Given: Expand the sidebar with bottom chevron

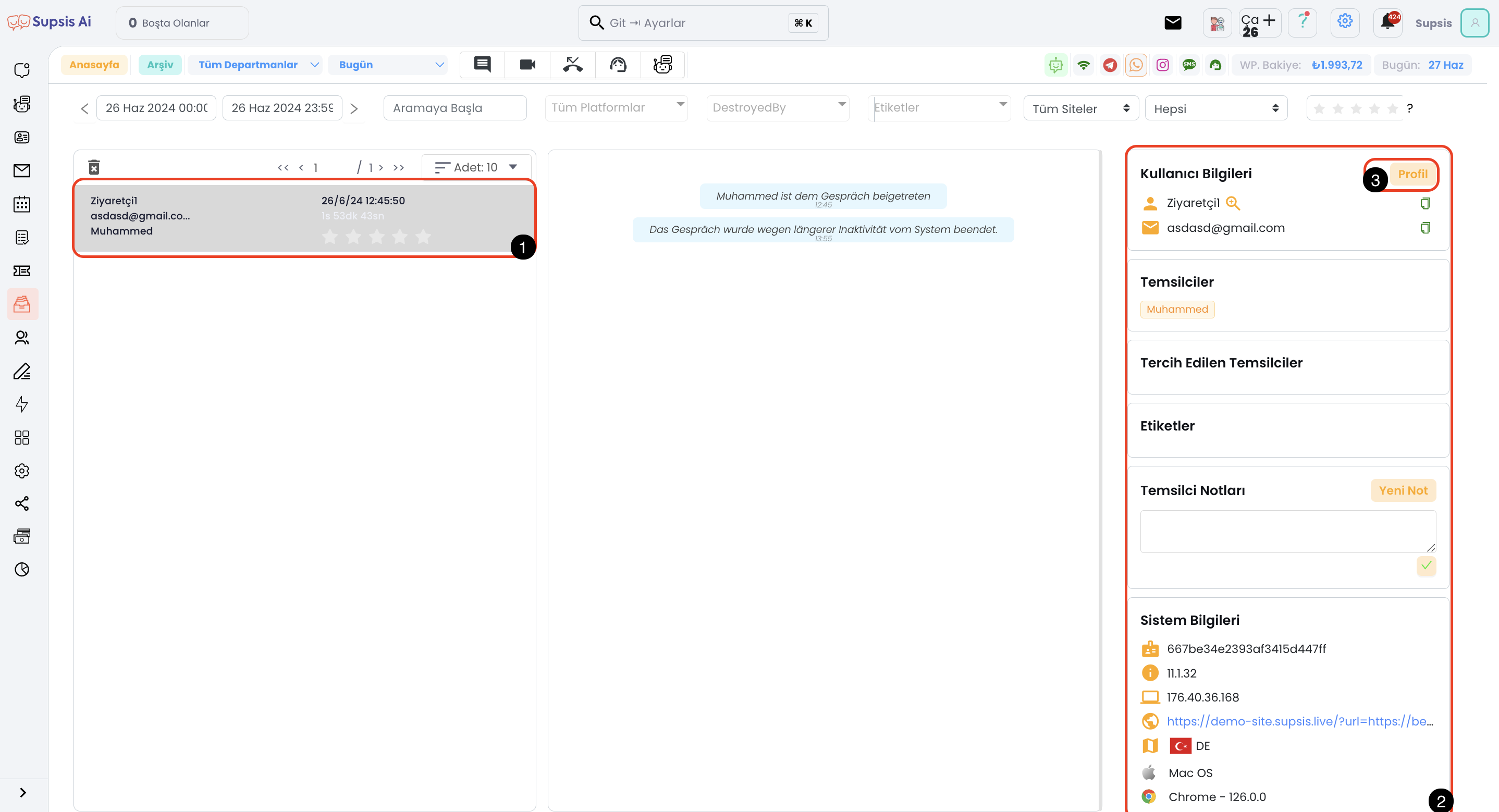Looking at the screenshot, I should pos(23,792).
